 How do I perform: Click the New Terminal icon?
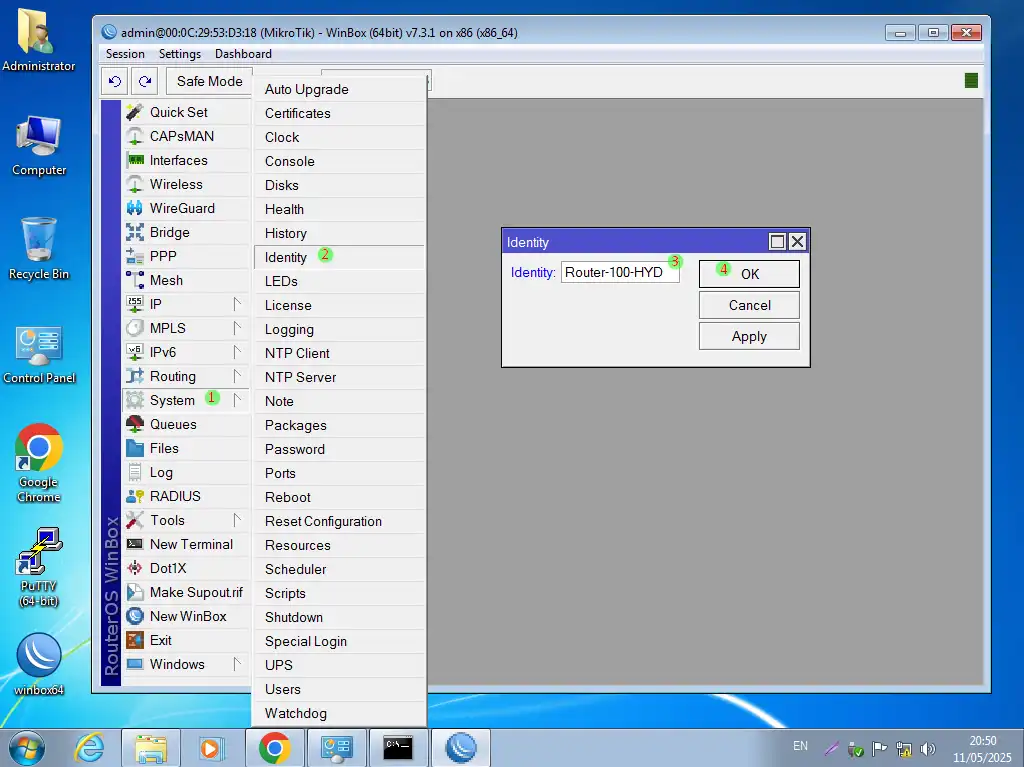[135, 544]
